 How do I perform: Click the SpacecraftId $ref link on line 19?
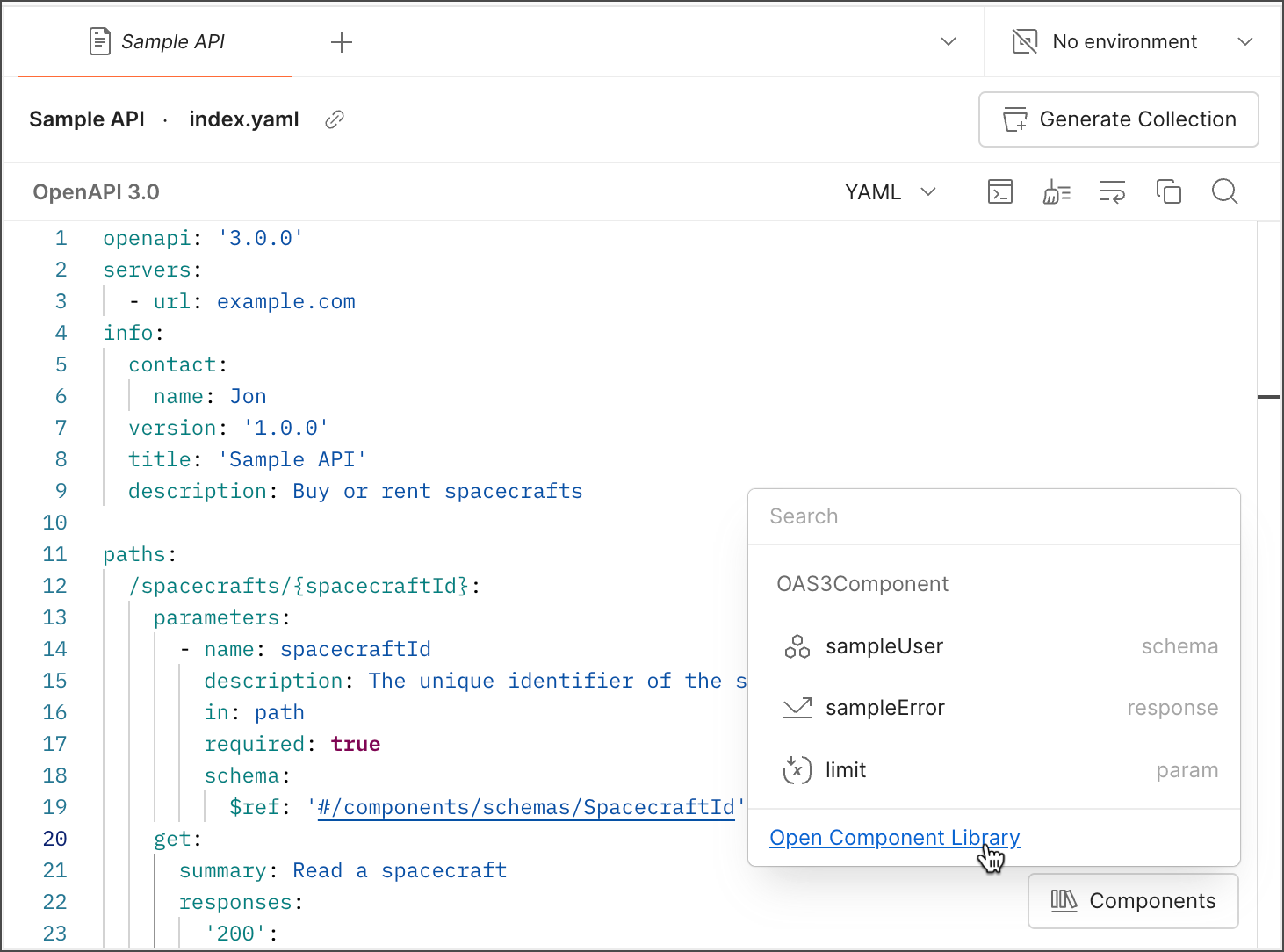tap(527, 807)
